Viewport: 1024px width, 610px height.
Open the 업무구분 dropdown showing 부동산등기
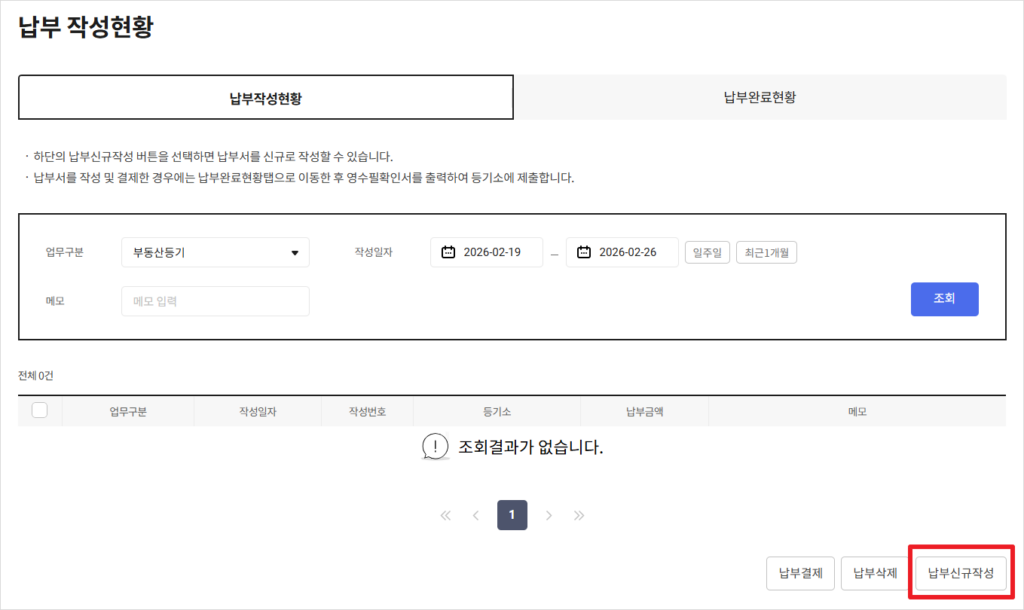click(215, 252)
